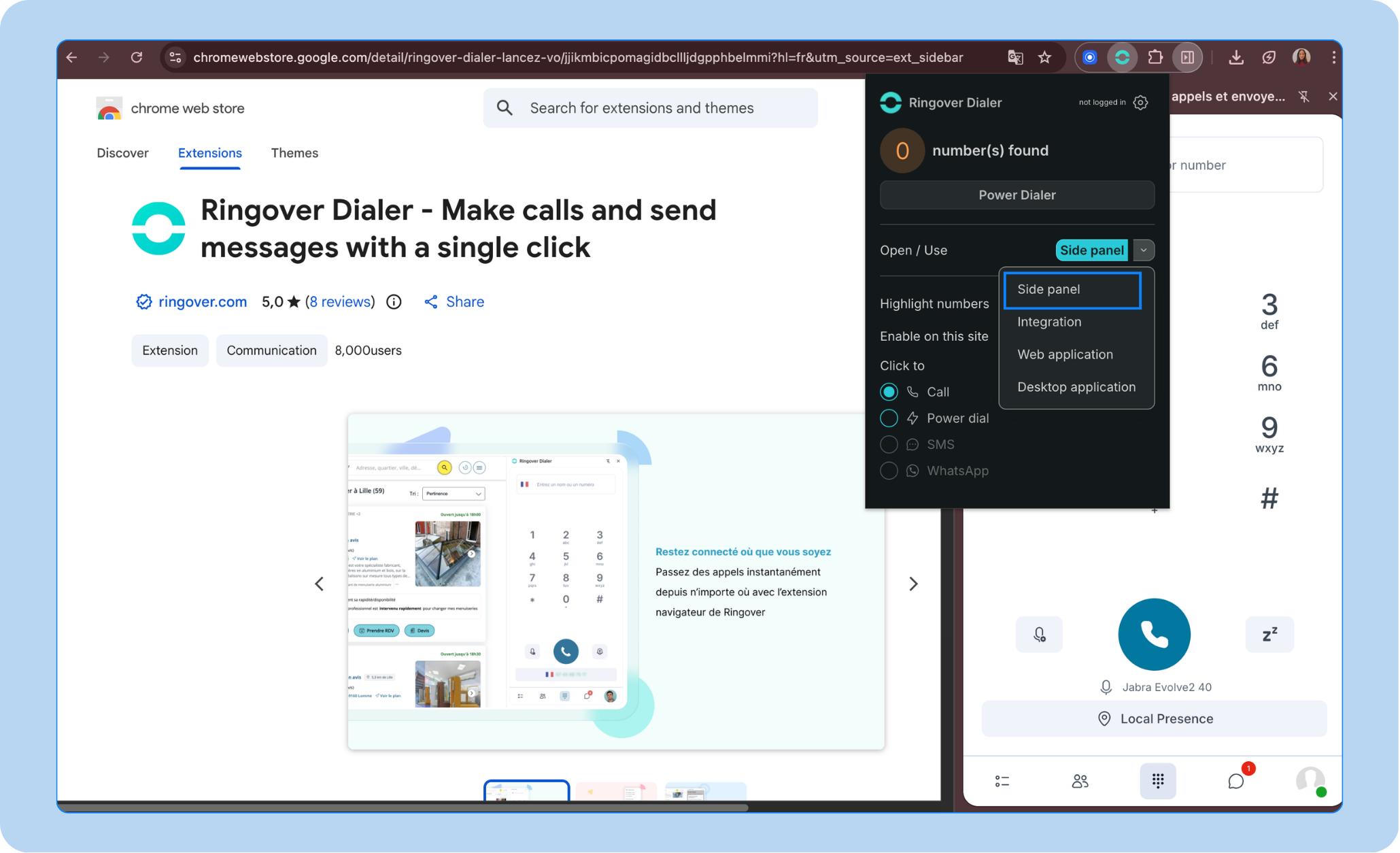Choose Web application from dropdown list
This screenshot has width=1400, height=853.
(1065, 354)
